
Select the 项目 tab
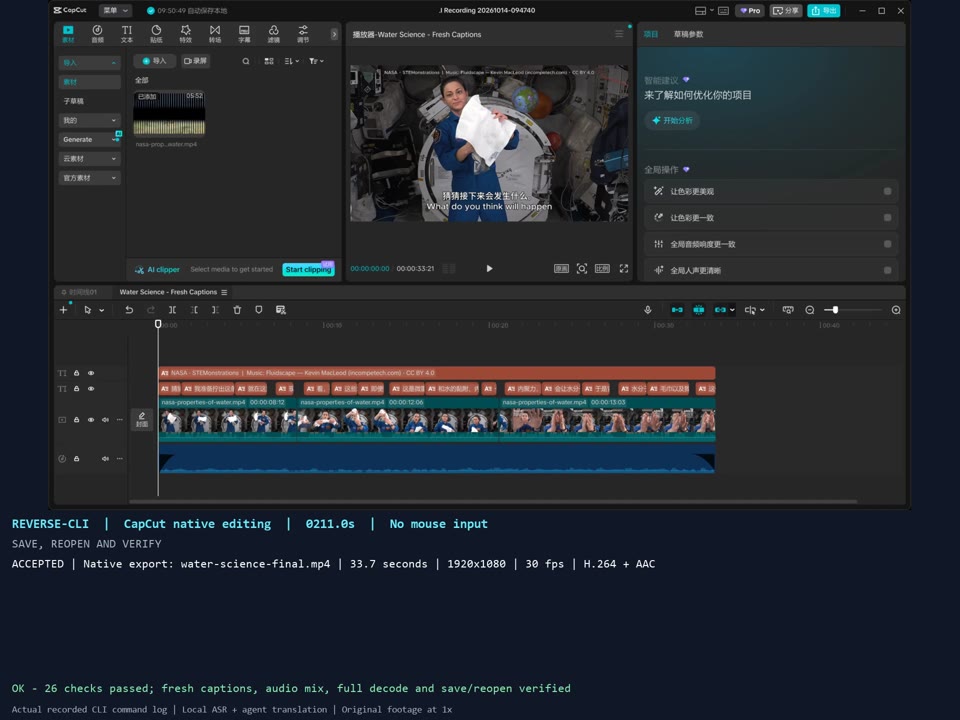click(650, 34)
